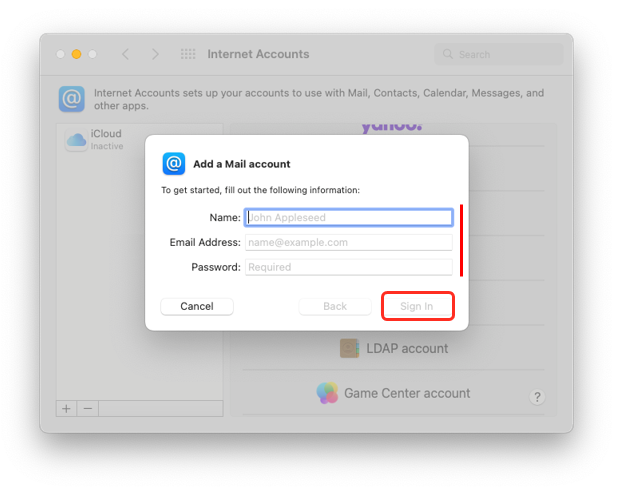Viewport: 624px width, 492px height.
Task: Add an account with the plus button
Action: pos(67,408)
